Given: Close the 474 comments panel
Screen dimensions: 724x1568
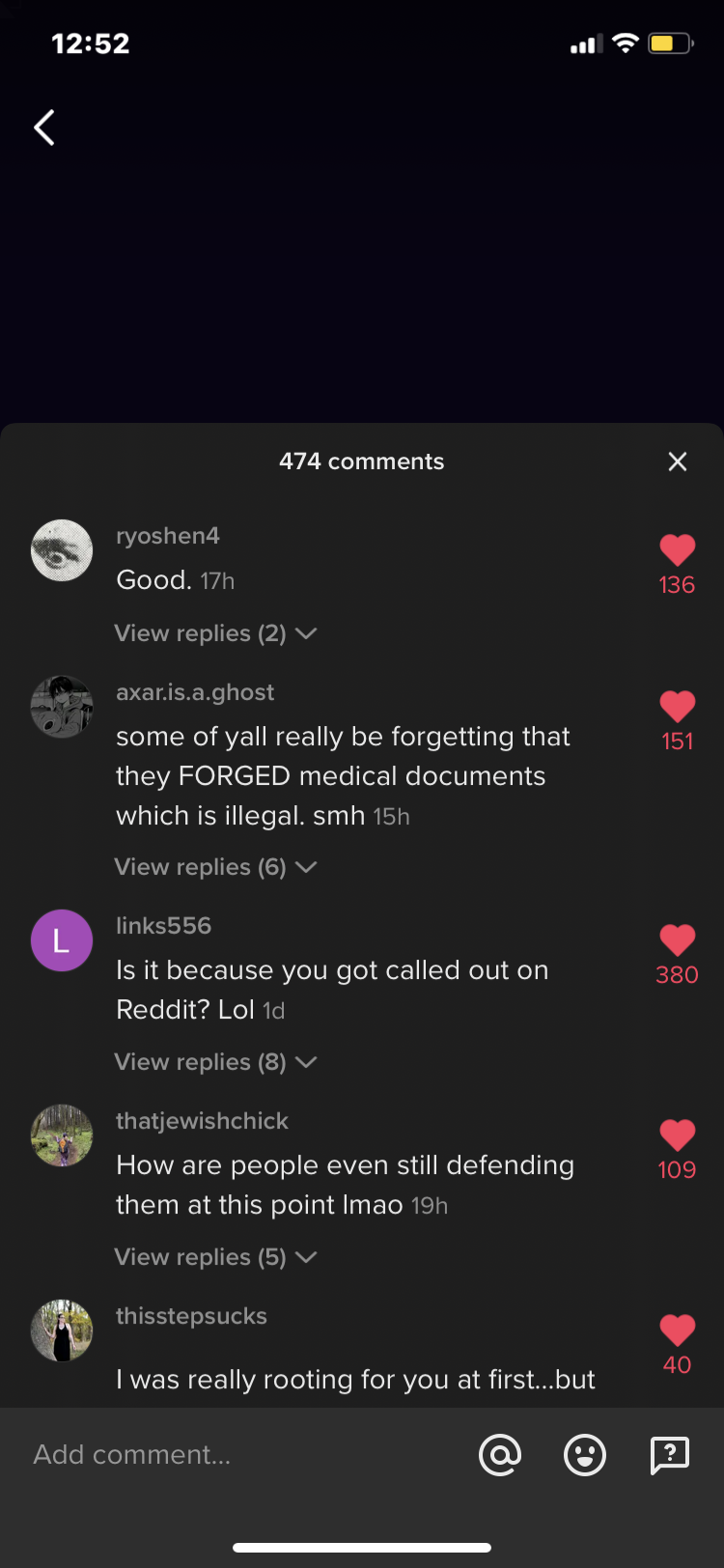Looking at the screenshot, I should click(x=678, y=462).
